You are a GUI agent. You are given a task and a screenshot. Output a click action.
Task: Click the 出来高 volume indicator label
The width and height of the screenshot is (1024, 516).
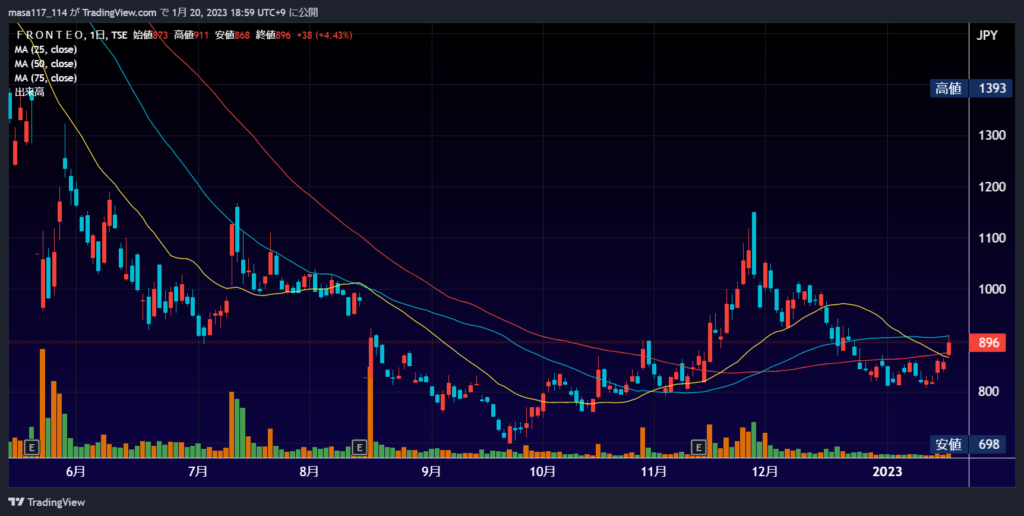(29, 92)
